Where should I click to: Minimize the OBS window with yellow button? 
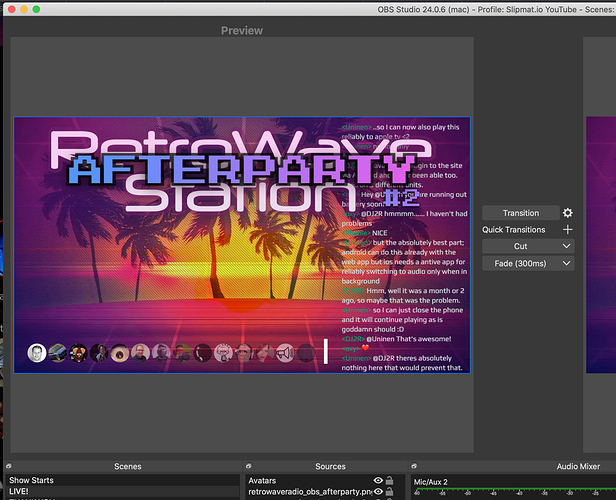click(24, 9)
